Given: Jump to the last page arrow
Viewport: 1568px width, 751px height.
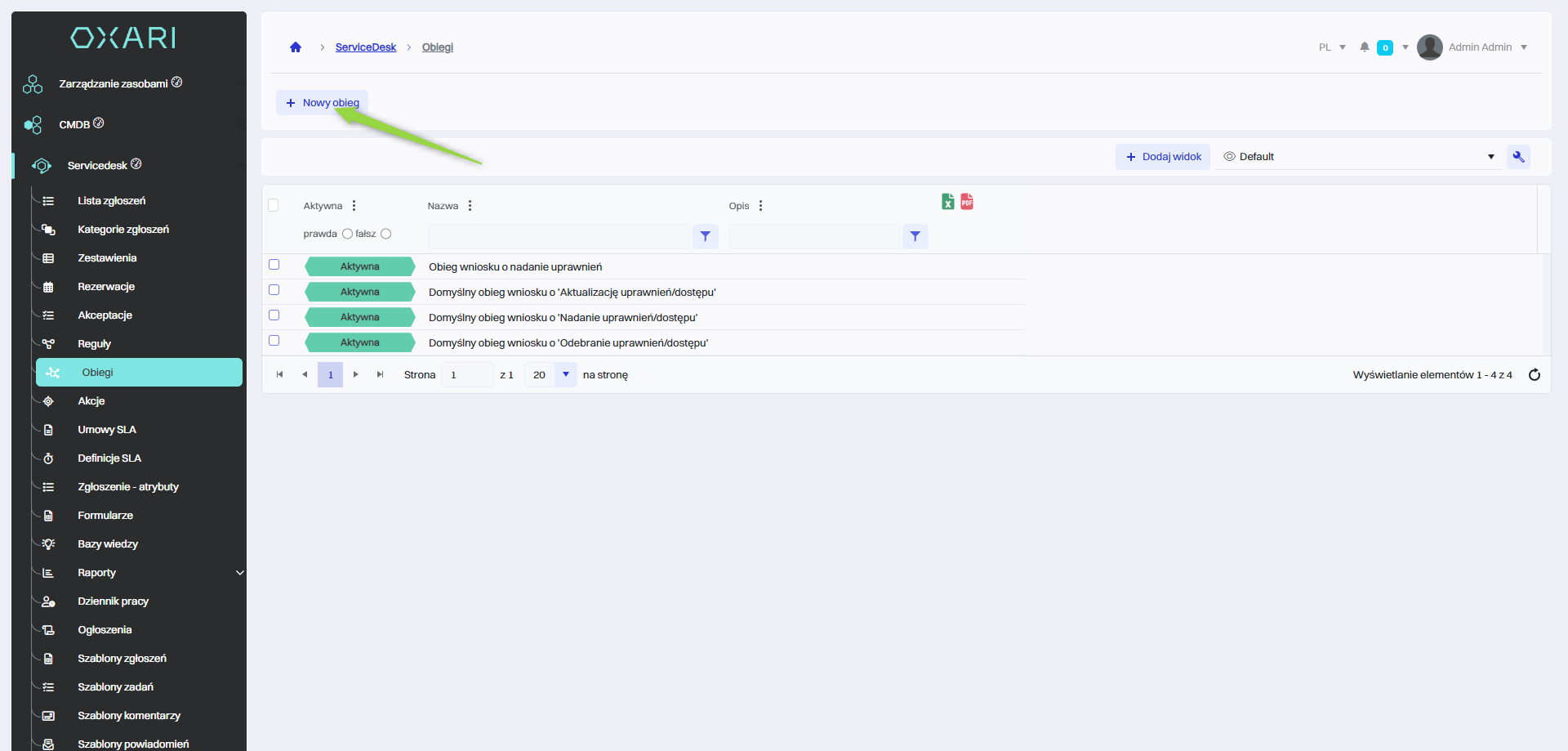Looking at the screenshot, I should click(x=380, y=375).
